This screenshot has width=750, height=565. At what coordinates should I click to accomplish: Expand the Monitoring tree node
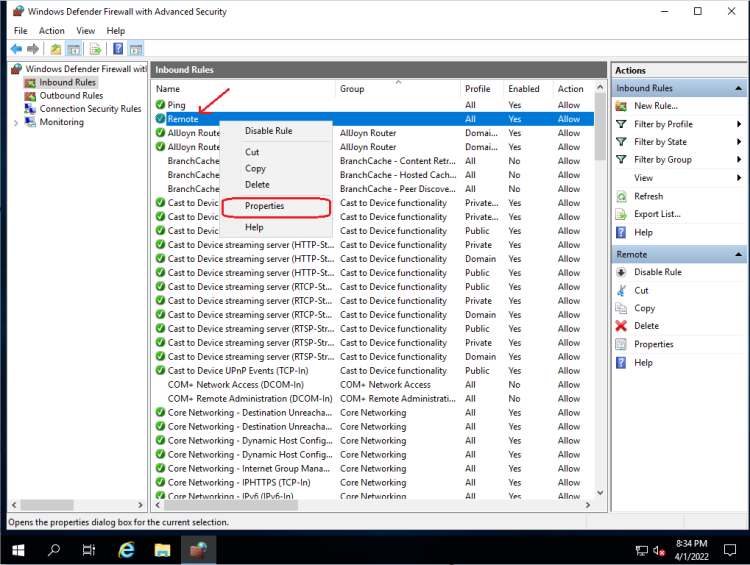pos(16,122)
